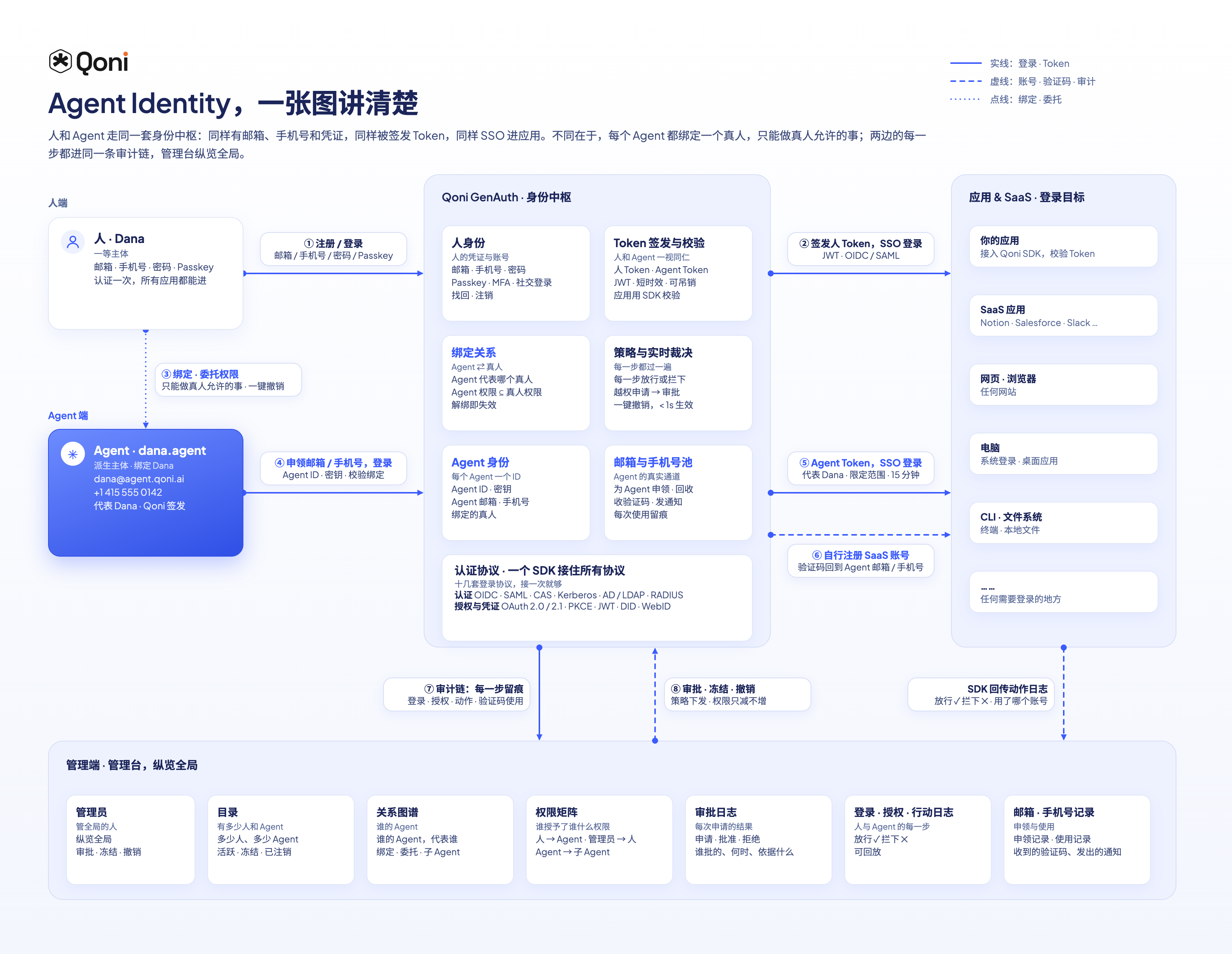The width and height of the screenshot is (1232, 954).
Task: Click the Agent 身份 card title
Action: point(480,463)
